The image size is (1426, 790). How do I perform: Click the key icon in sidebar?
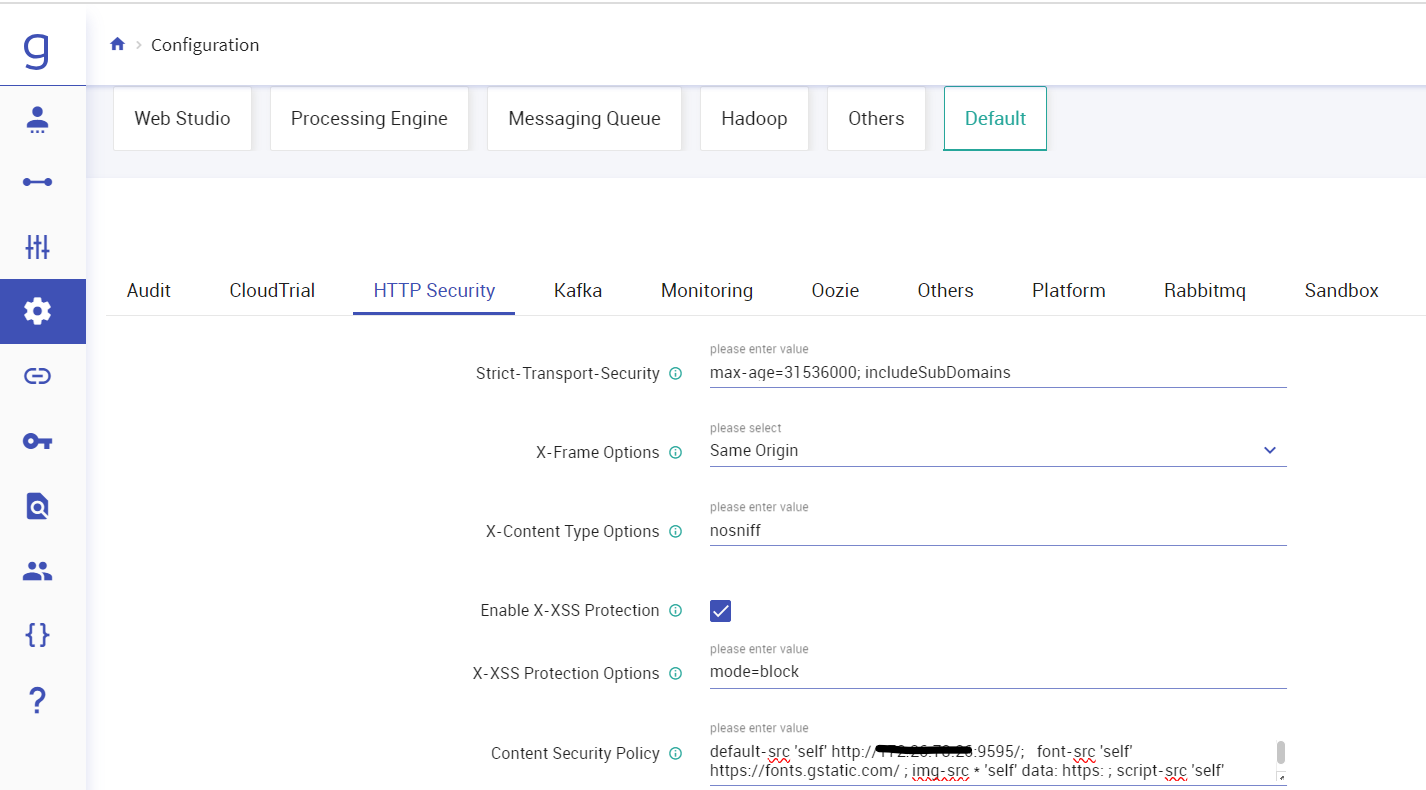pos(37,441)
